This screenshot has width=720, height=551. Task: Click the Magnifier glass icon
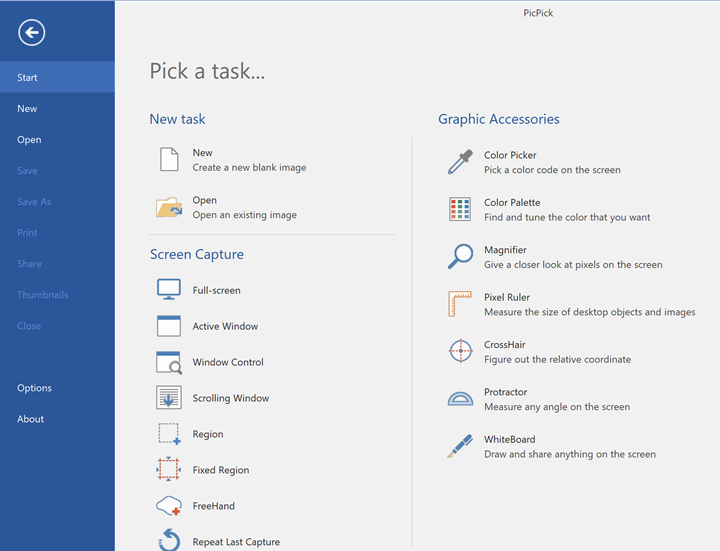(460, 256)
